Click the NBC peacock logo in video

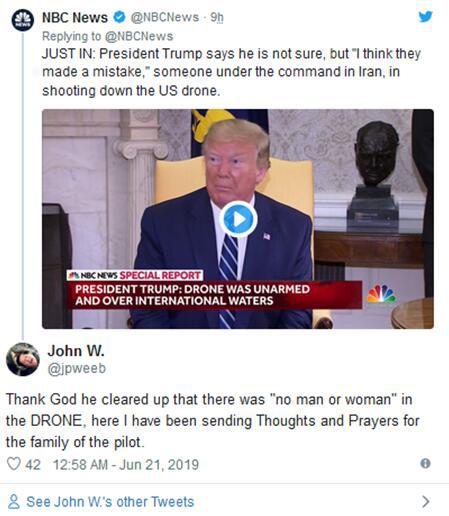[382, 294]
